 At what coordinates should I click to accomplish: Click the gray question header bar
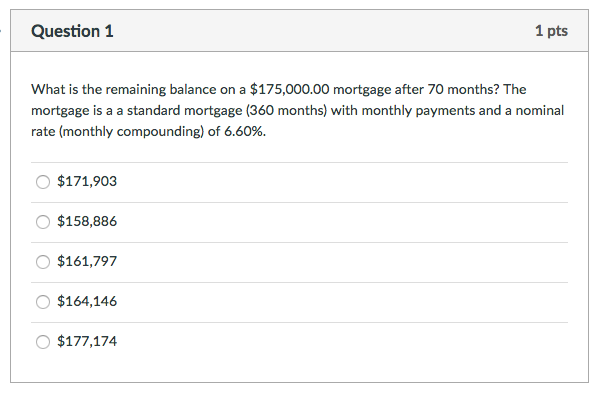(299, 31)
